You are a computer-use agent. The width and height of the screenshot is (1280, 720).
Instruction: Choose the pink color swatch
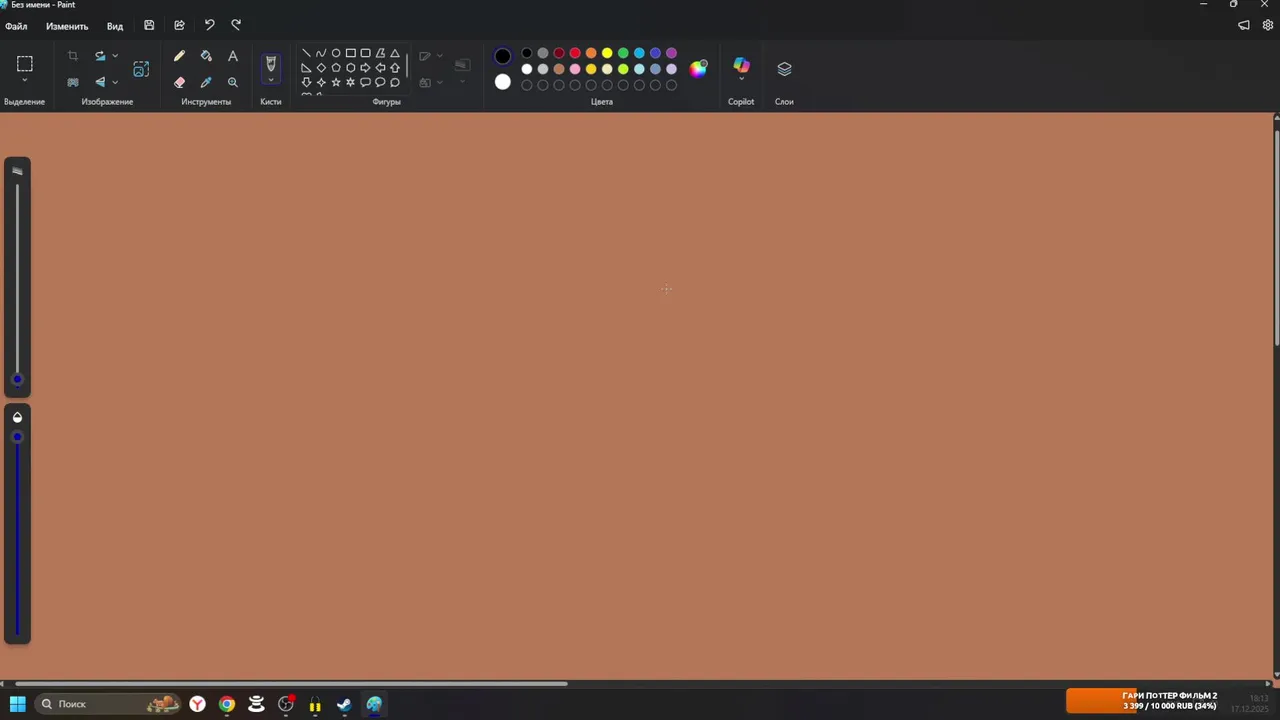click(x=575, y=69)
